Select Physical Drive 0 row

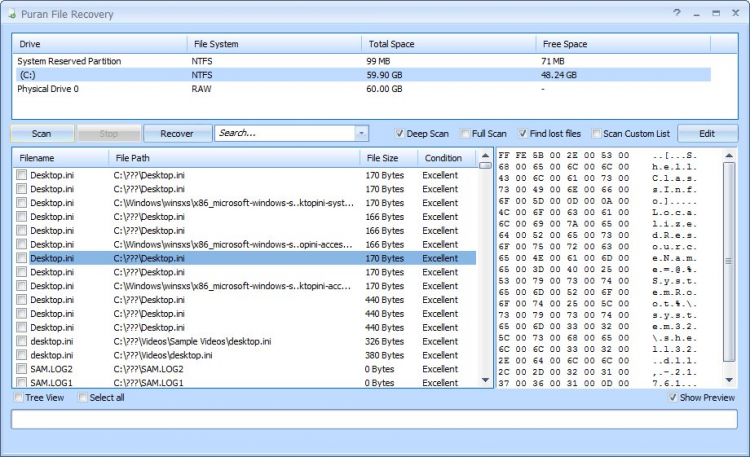pos(48,88)
